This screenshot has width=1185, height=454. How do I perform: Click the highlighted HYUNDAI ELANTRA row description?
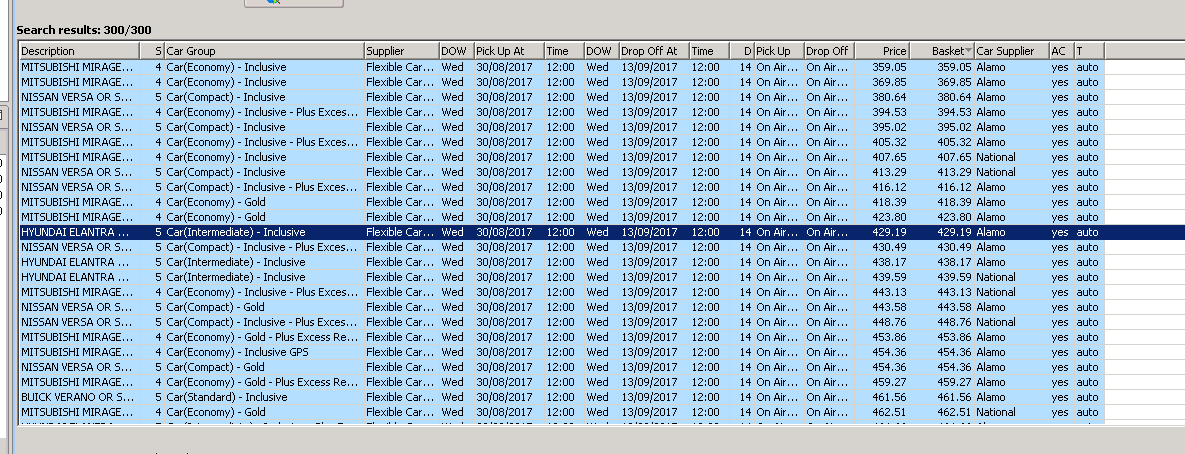[76, 232]
